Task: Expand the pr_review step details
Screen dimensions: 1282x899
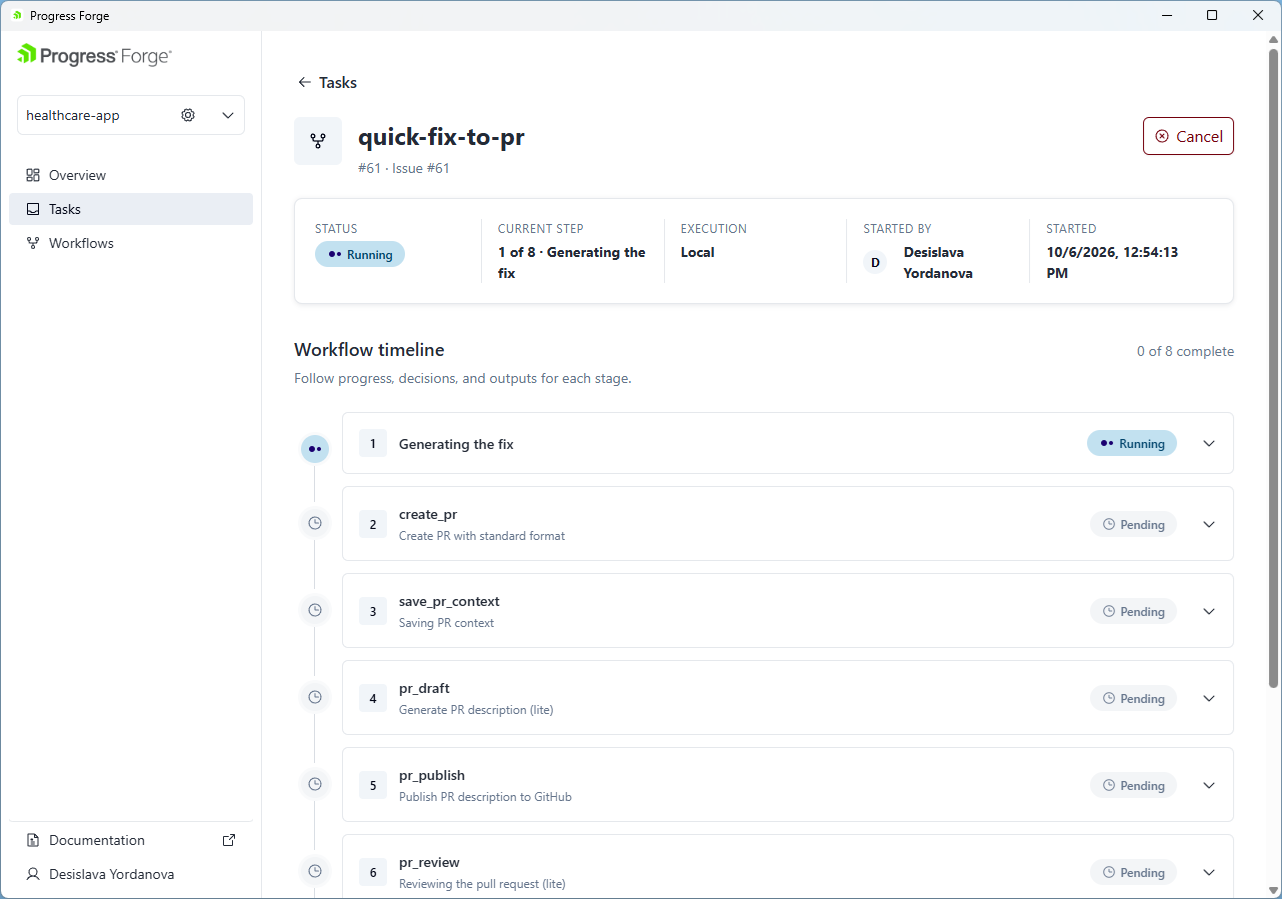Action: (x=1209, y=872)
